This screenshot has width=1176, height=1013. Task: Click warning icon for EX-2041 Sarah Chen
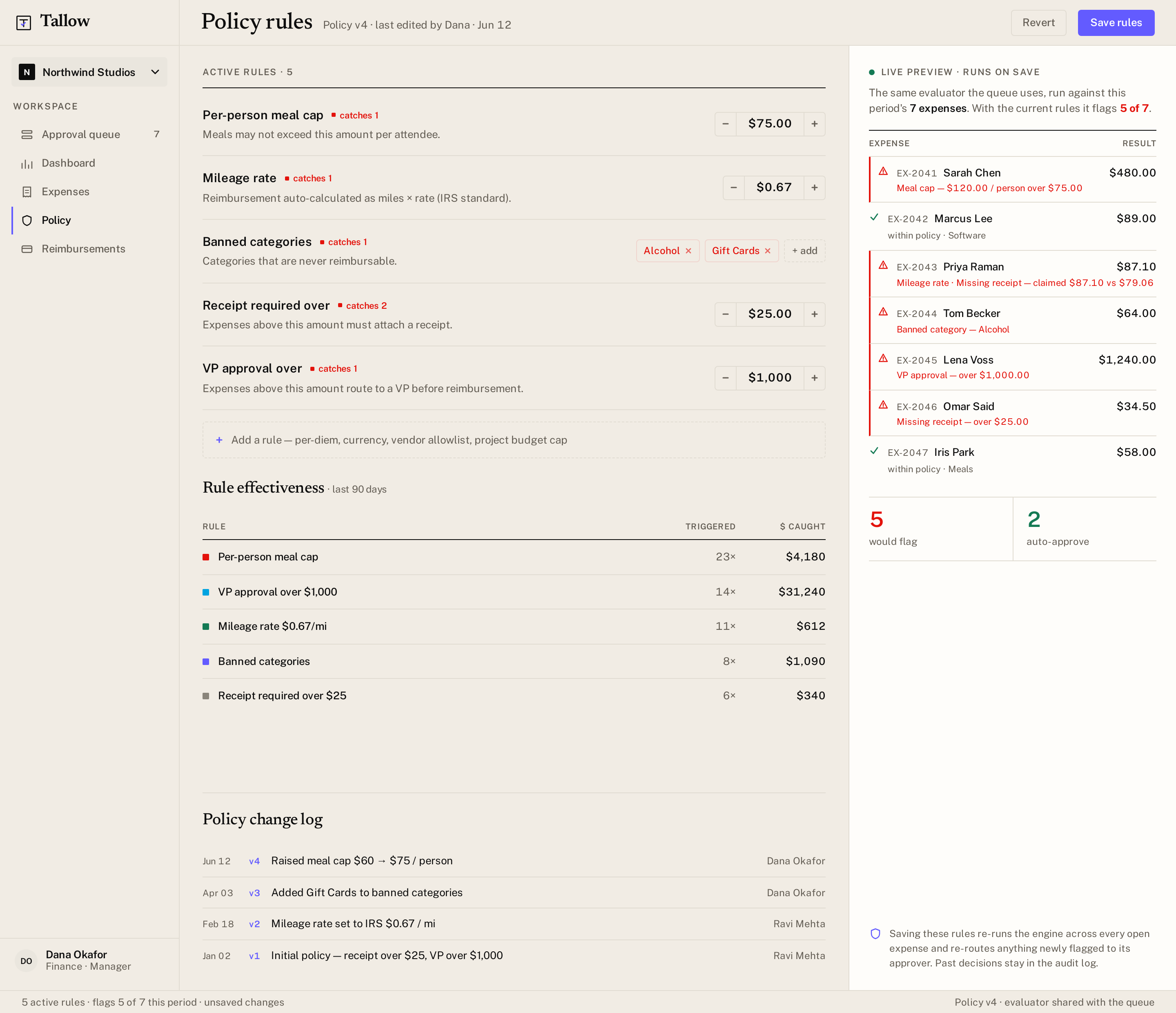(x=883, y=172)
